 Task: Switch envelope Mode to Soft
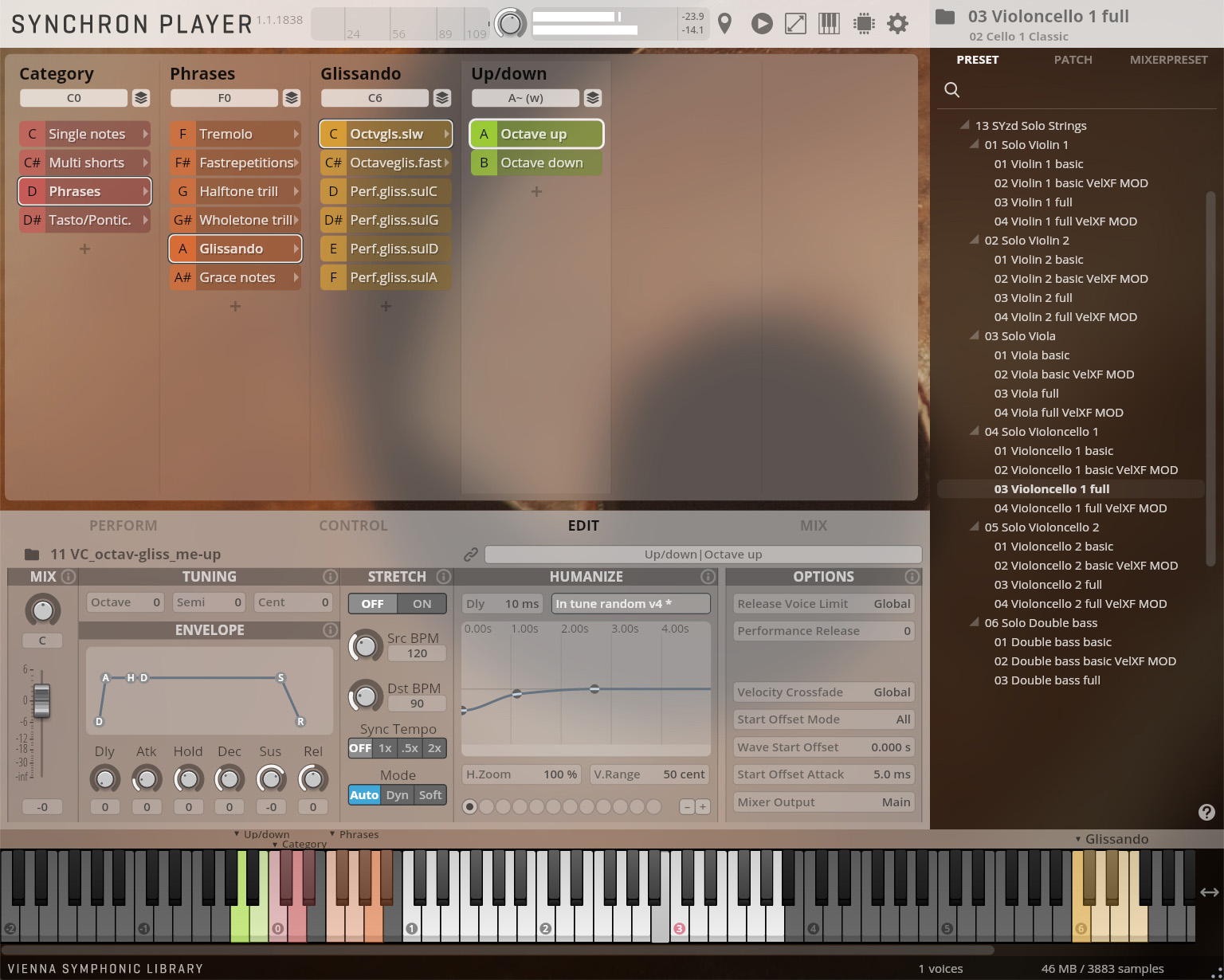pos(430,794)
